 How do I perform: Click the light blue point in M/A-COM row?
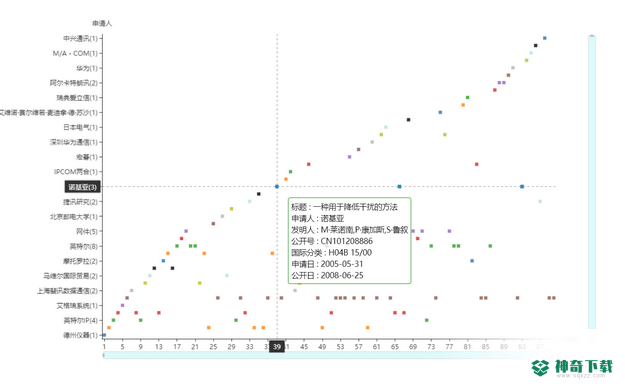click(x=531, y=53)
